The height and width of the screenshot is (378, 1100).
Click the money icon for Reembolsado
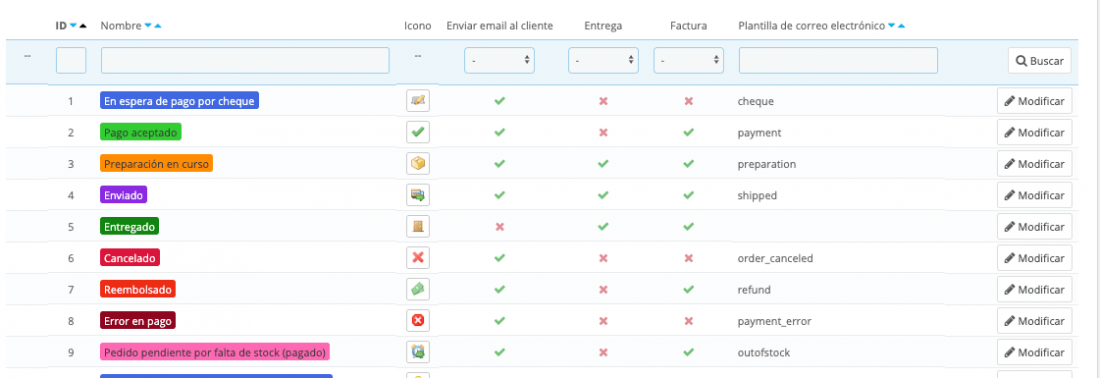point(418,289)
